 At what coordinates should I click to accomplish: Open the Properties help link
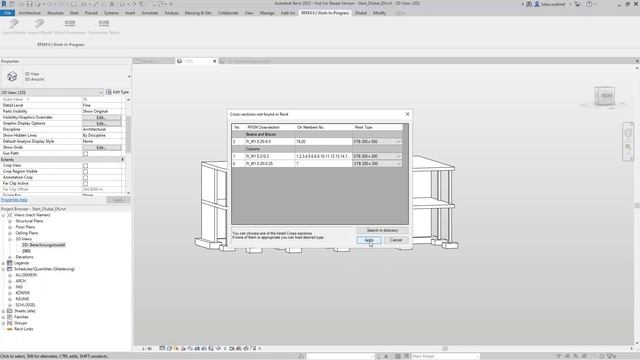pyautogui.click(x=14, y=200)
